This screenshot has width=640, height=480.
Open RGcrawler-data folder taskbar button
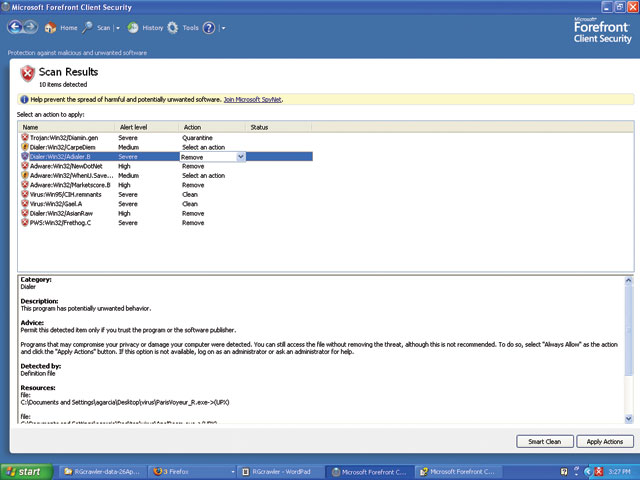103,472
